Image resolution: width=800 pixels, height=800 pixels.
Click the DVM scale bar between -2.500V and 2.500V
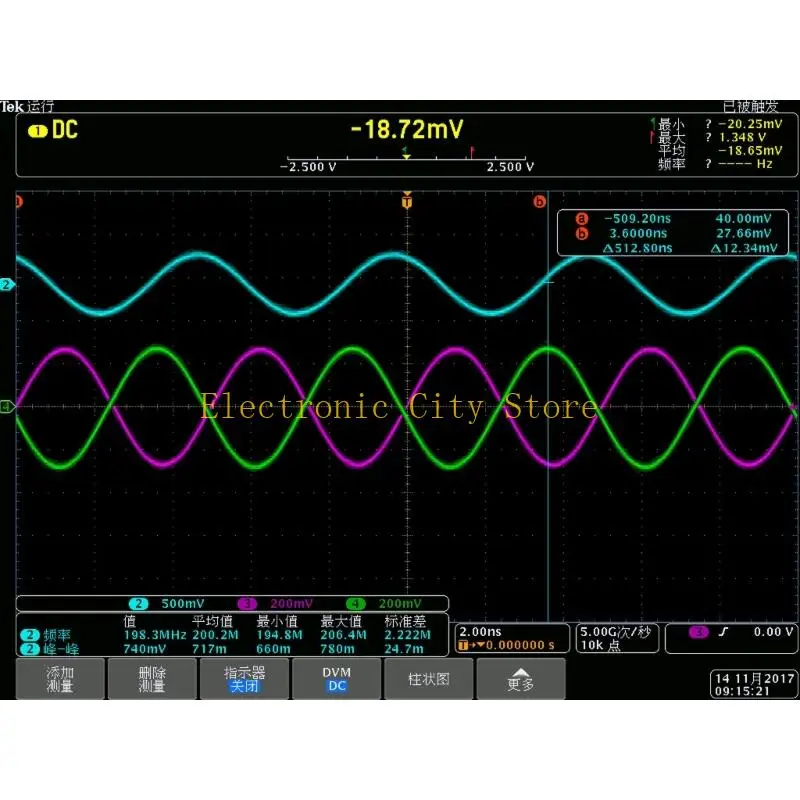[404, 160]
